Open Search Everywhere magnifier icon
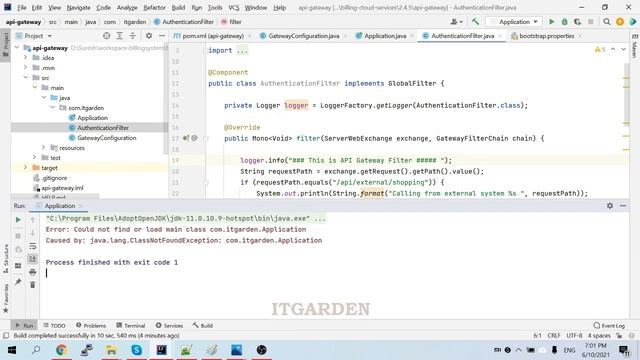Viewport: 640px width, 360px height. pyautogui.click(x=607, y=22)
